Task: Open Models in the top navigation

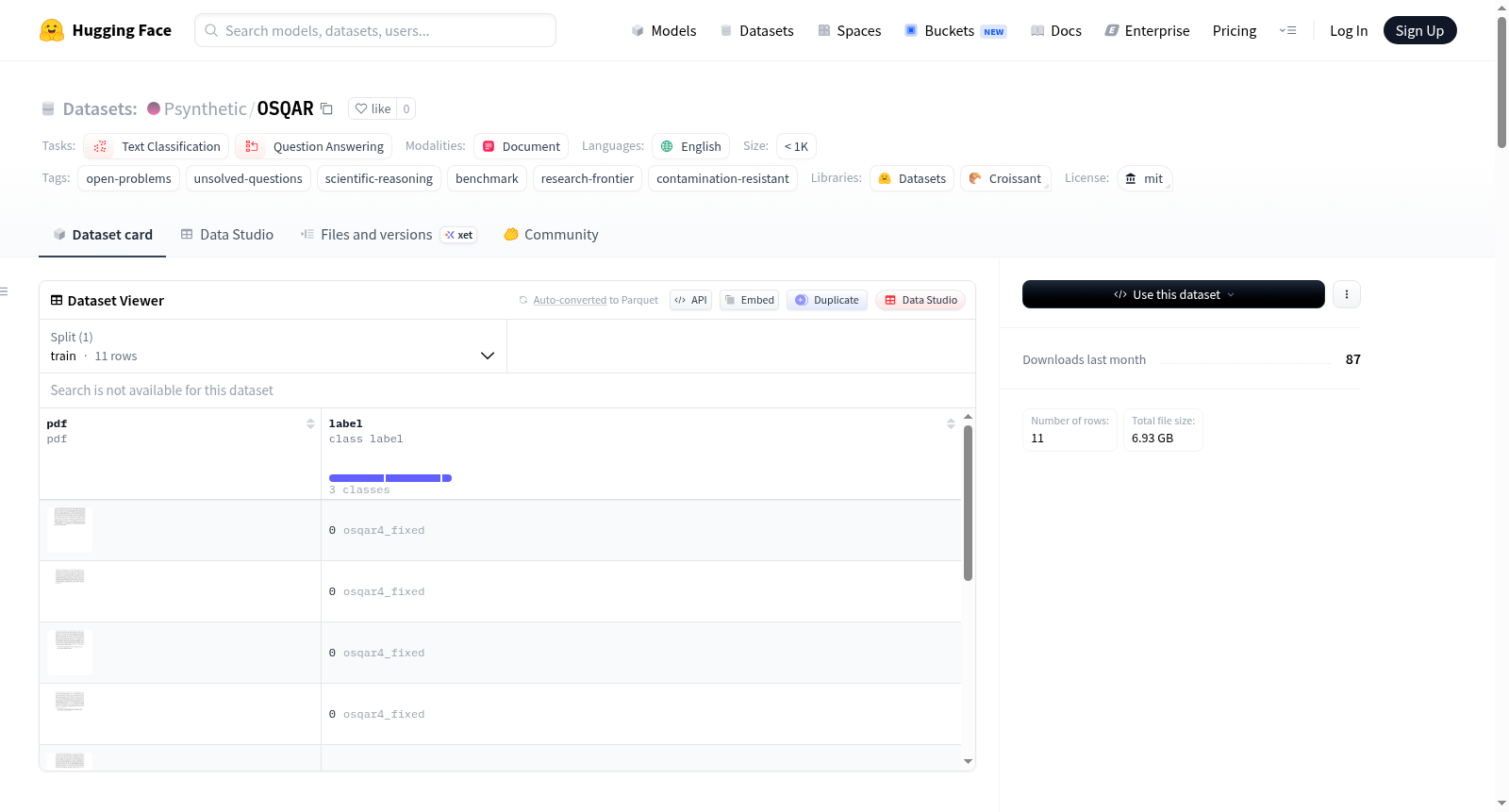Action: [664, 30]
